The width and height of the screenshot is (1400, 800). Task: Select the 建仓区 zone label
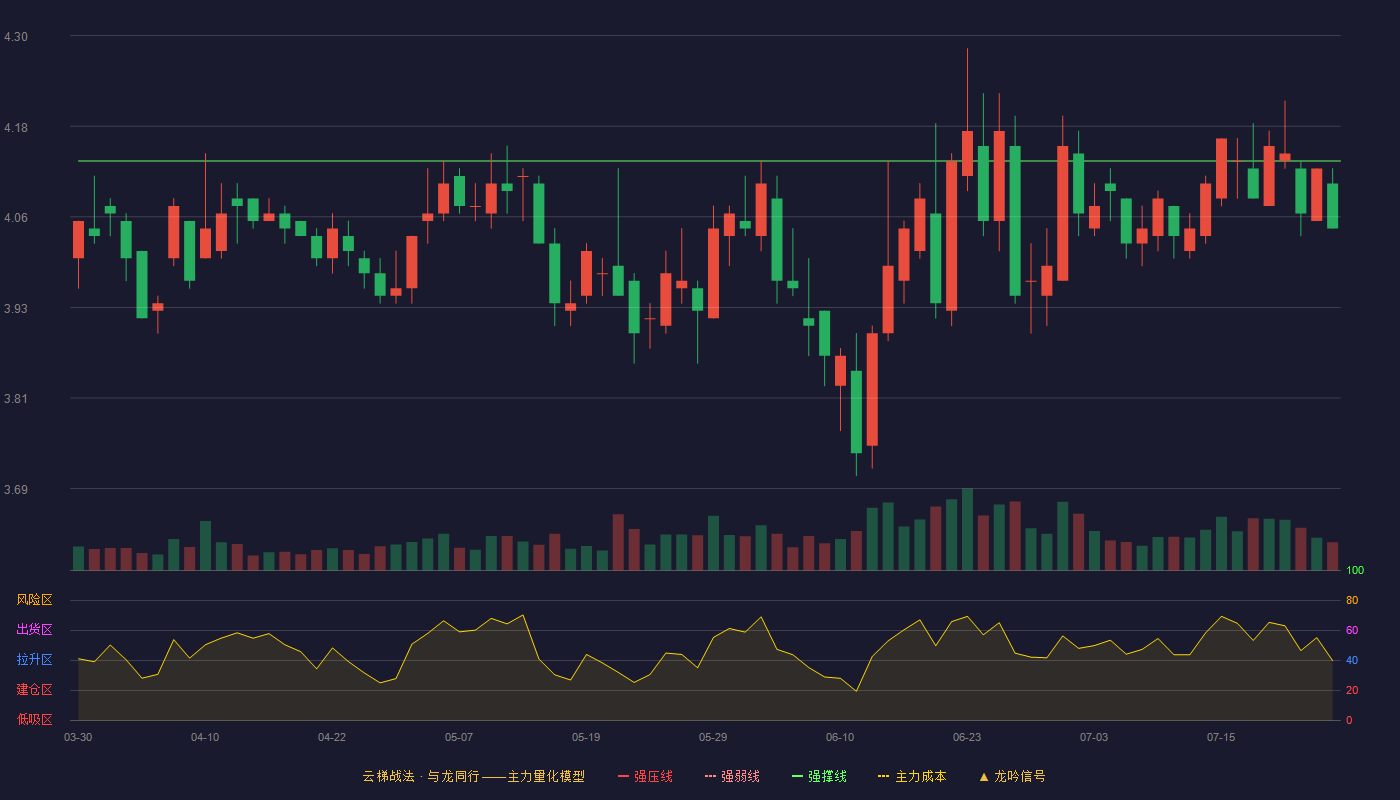point(35,690)
